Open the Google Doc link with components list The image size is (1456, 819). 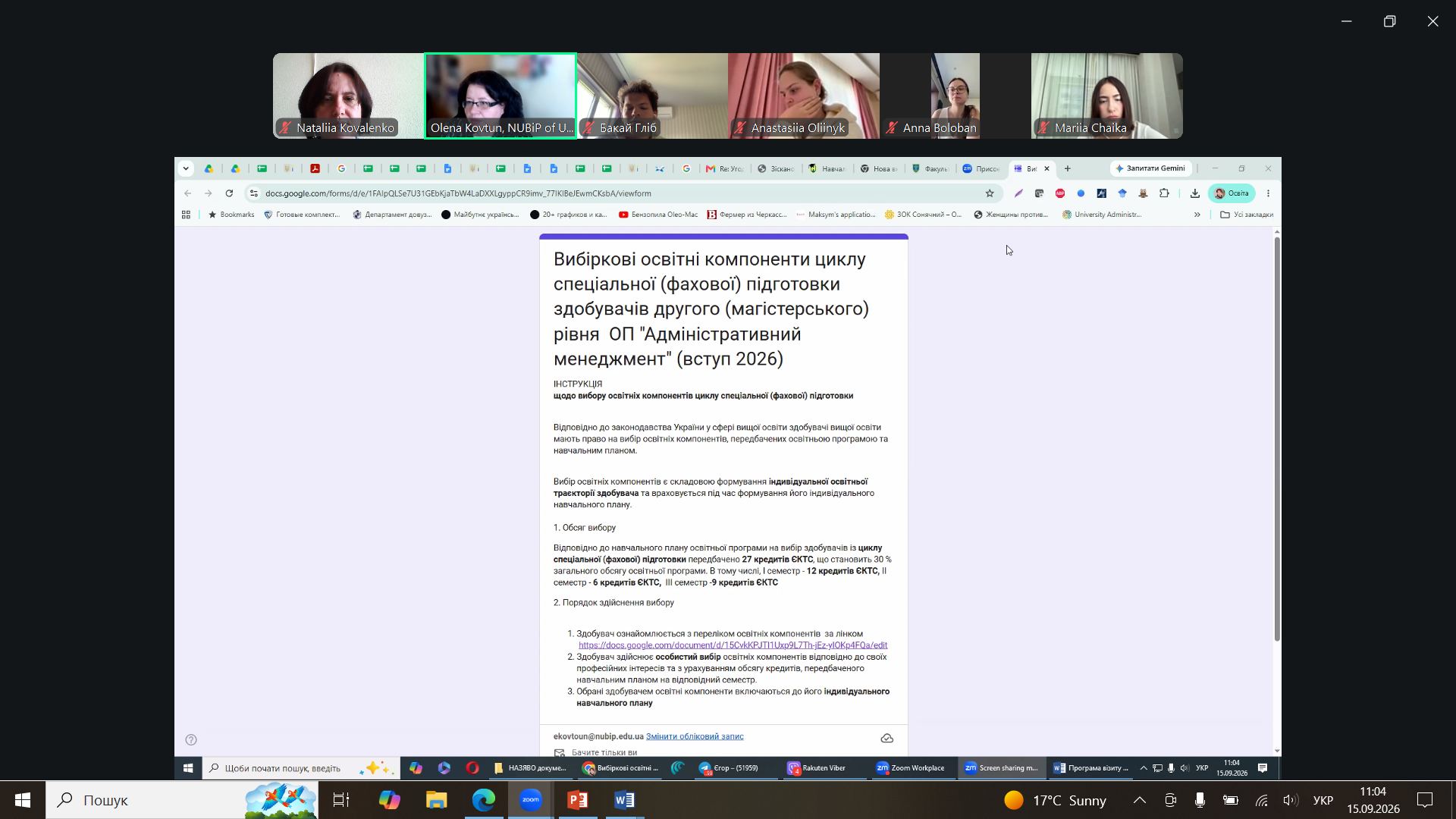point(733,645)
